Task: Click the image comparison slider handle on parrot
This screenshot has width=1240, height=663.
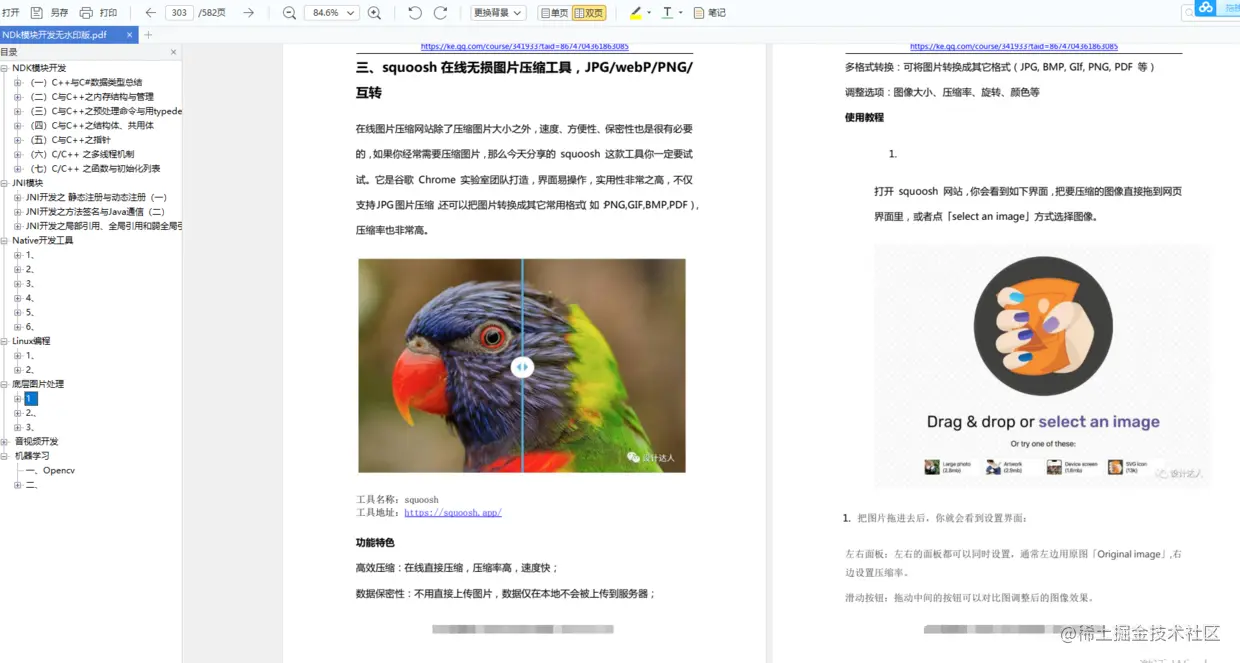Action: 522,367
